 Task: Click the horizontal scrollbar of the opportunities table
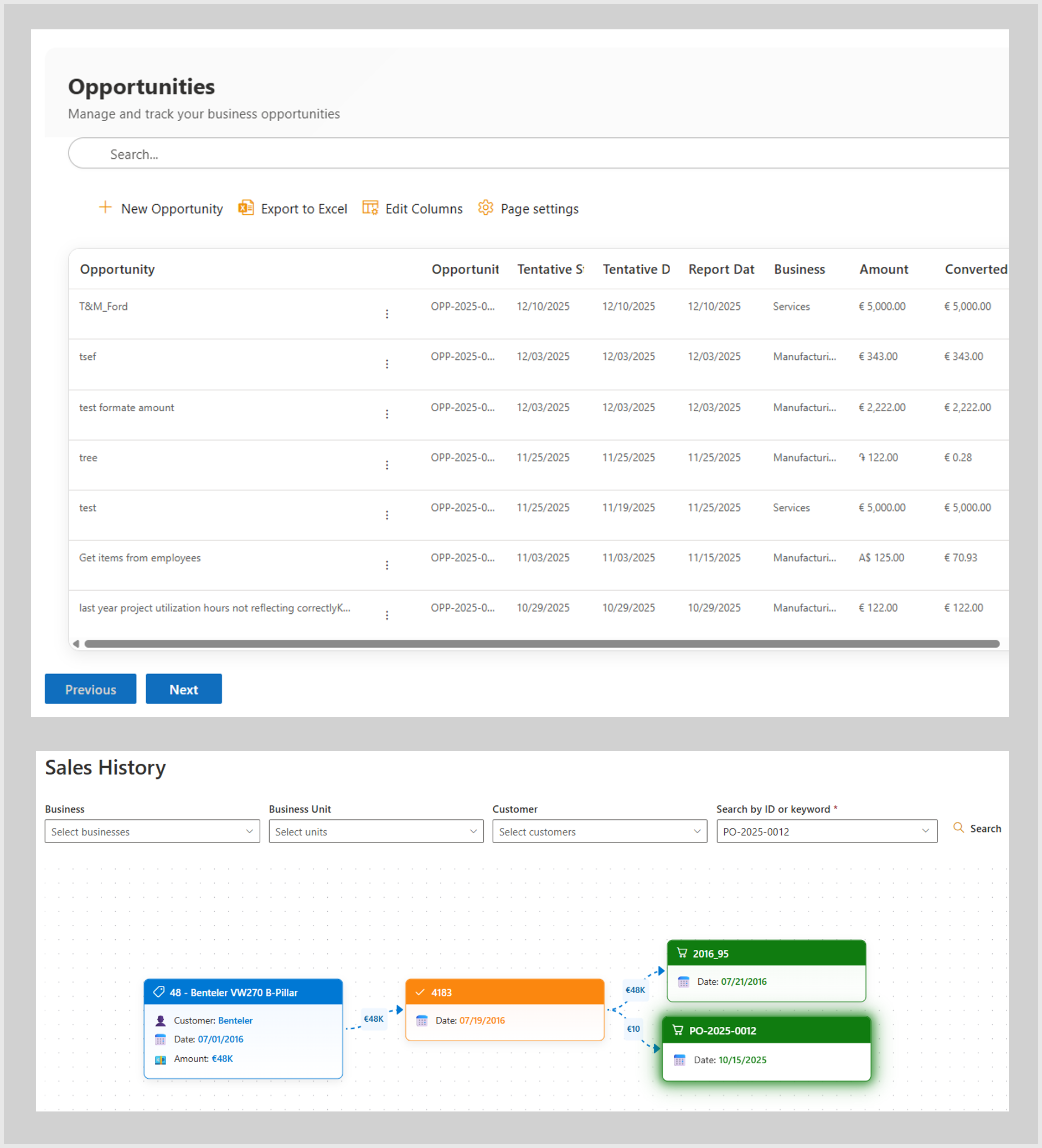point(541,644)
